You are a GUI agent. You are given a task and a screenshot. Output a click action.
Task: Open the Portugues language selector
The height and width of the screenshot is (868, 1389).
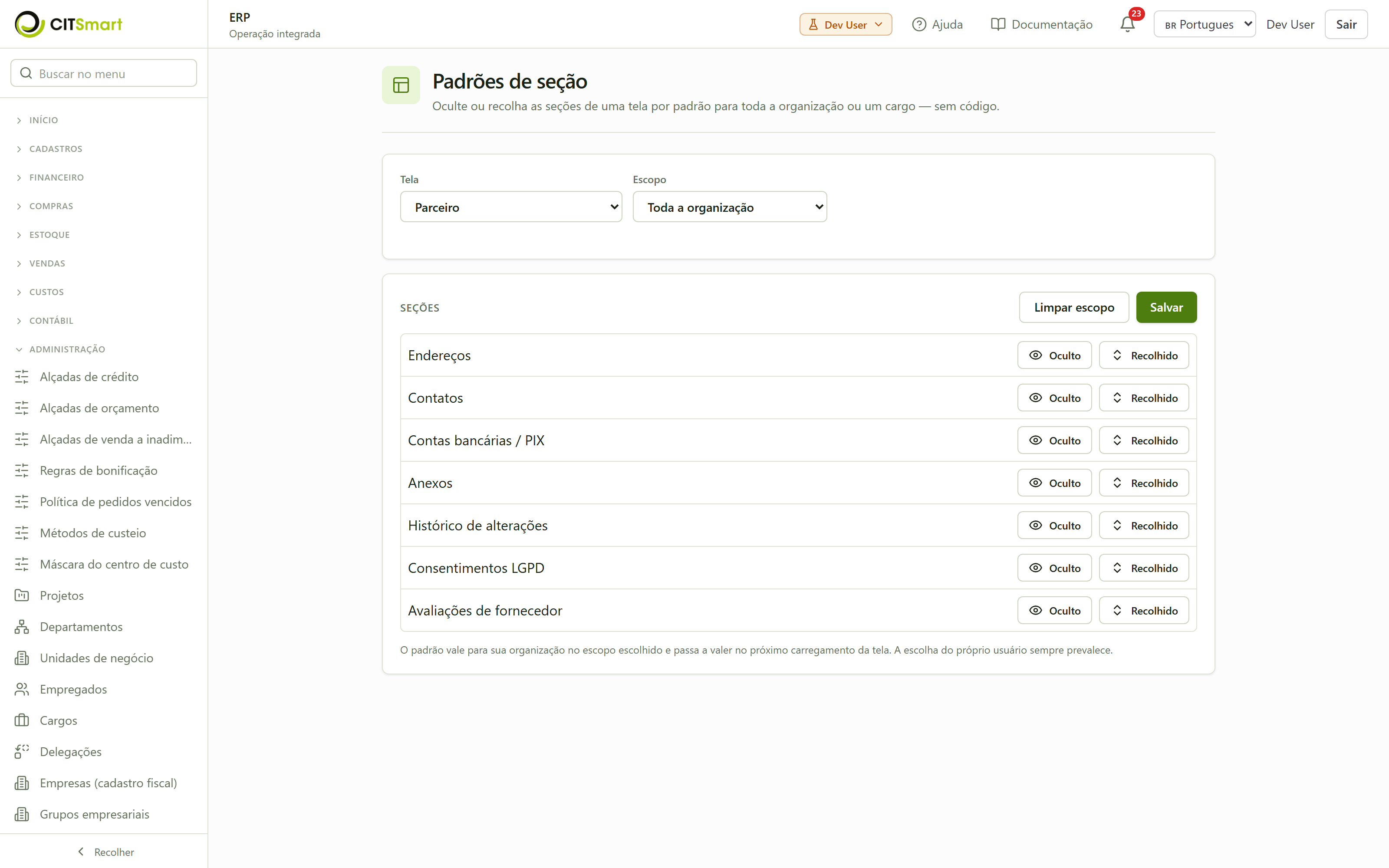(1204, 24)
